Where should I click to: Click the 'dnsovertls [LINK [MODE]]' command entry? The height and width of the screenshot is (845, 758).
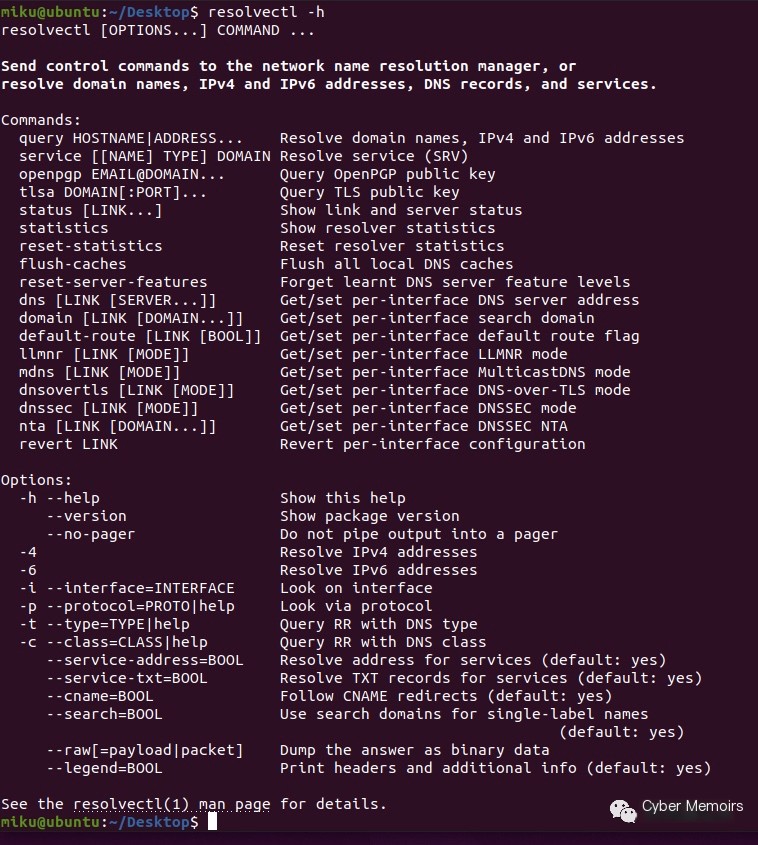(x=127, y=390)
